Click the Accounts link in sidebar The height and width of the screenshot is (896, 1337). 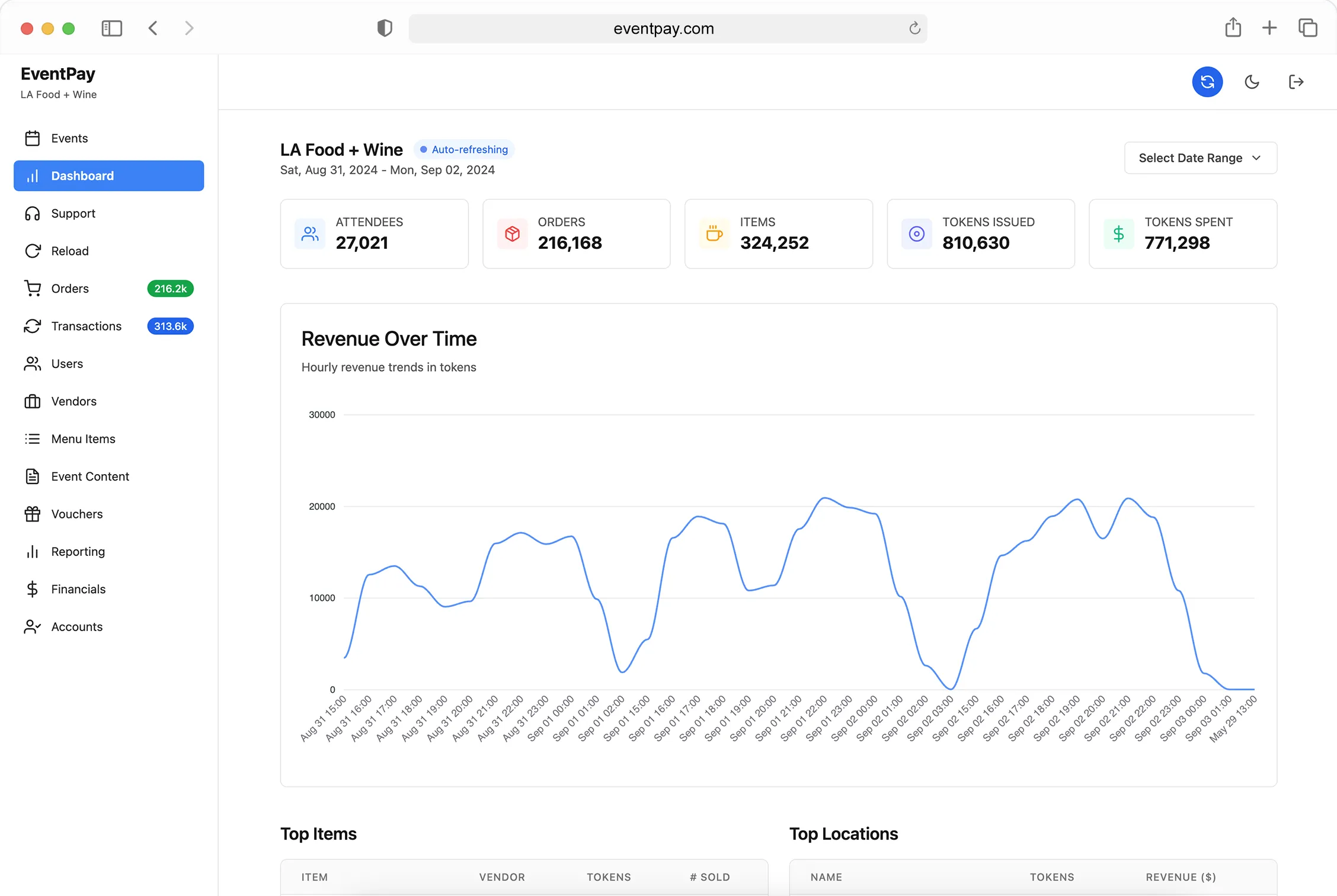76,626
